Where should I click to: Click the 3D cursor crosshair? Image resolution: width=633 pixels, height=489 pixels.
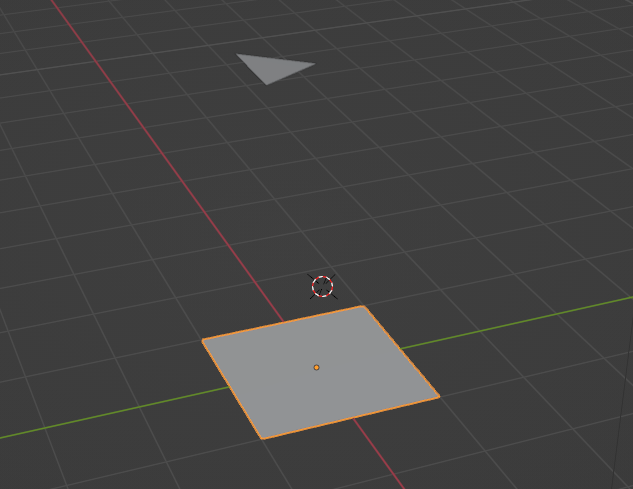click(x=323, y=286)
